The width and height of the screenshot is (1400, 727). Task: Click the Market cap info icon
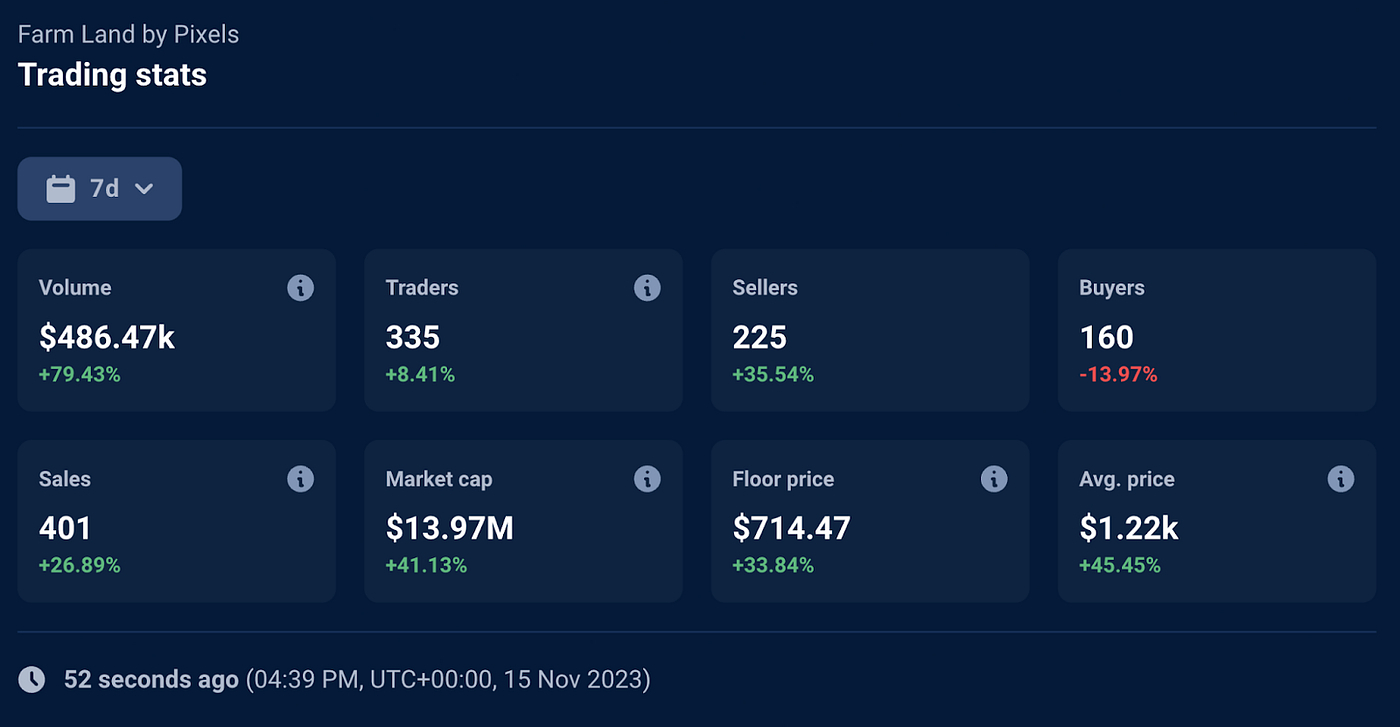coord(647,479)
